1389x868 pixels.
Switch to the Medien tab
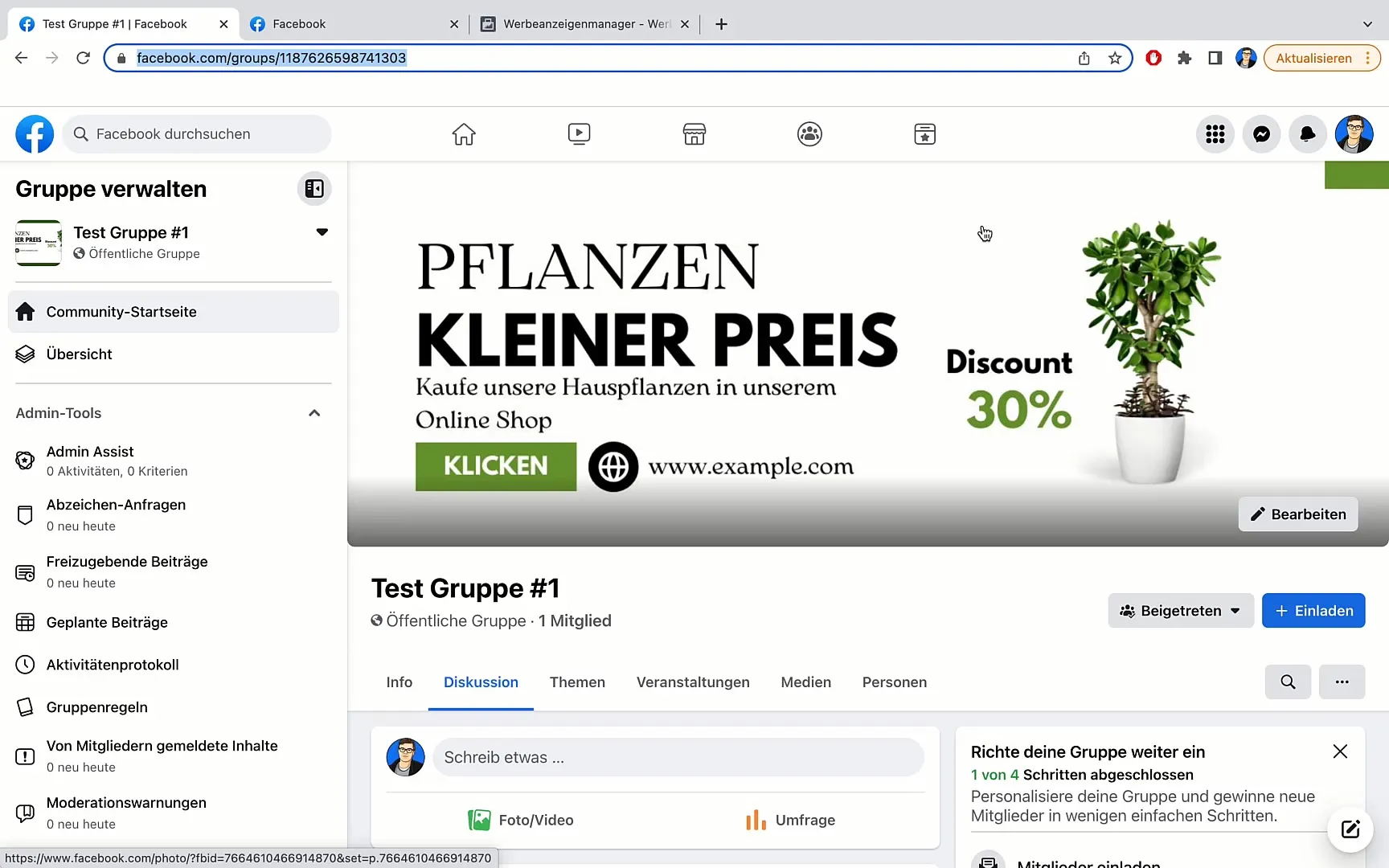806,682
